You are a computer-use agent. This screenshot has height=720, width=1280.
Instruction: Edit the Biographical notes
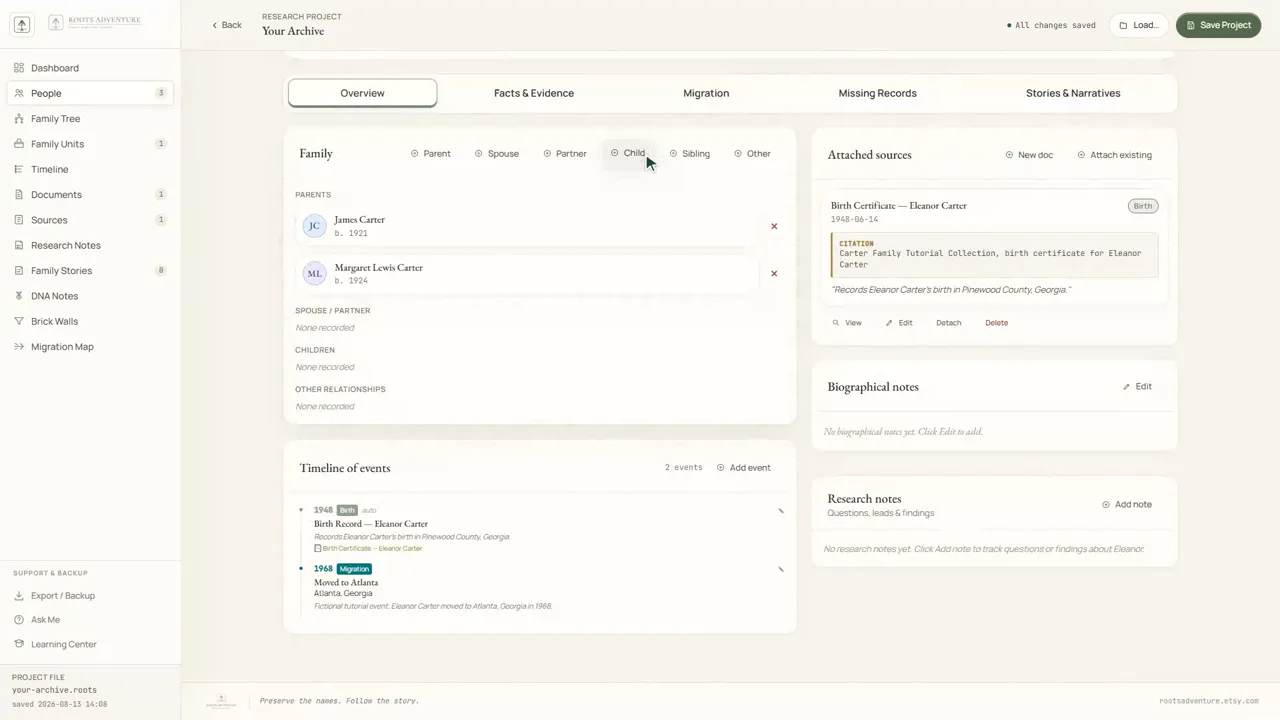point(1137,387)
